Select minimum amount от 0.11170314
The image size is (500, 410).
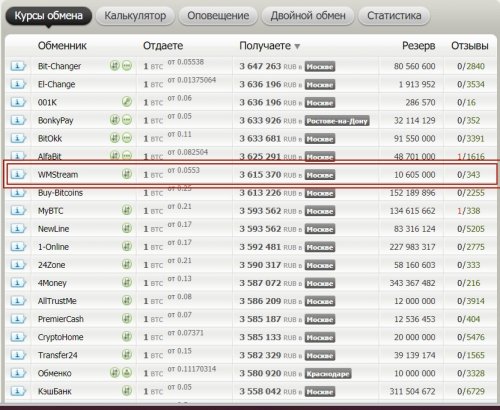[192, 369]
